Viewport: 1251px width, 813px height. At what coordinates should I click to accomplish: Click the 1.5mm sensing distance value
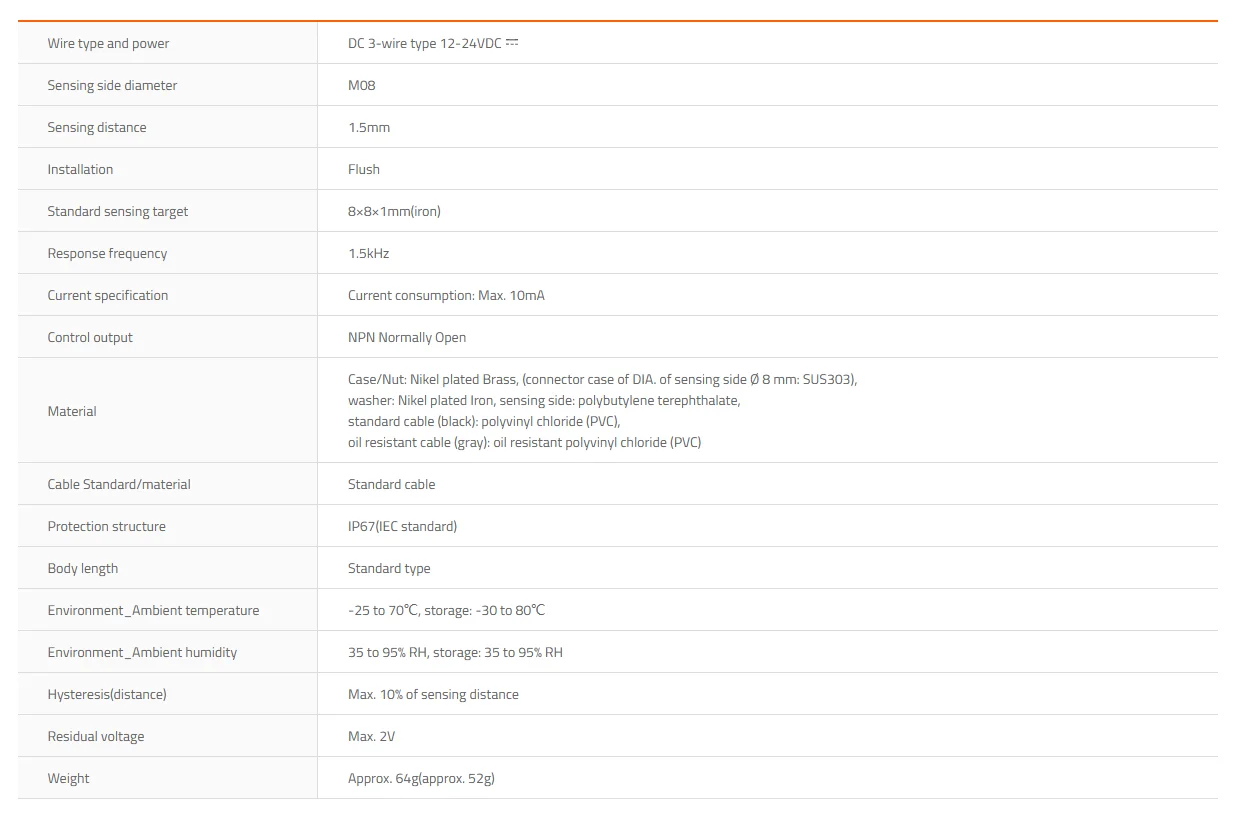coord(369,127)
